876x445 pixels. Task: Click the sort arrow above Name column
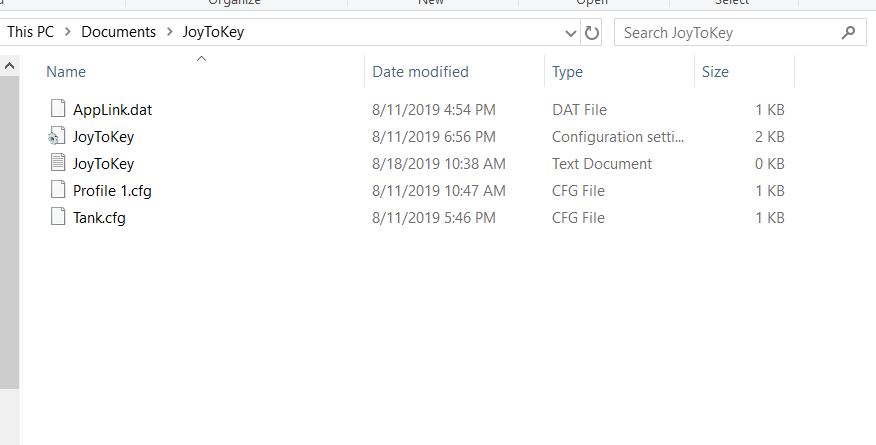click(x=202, y=58)
